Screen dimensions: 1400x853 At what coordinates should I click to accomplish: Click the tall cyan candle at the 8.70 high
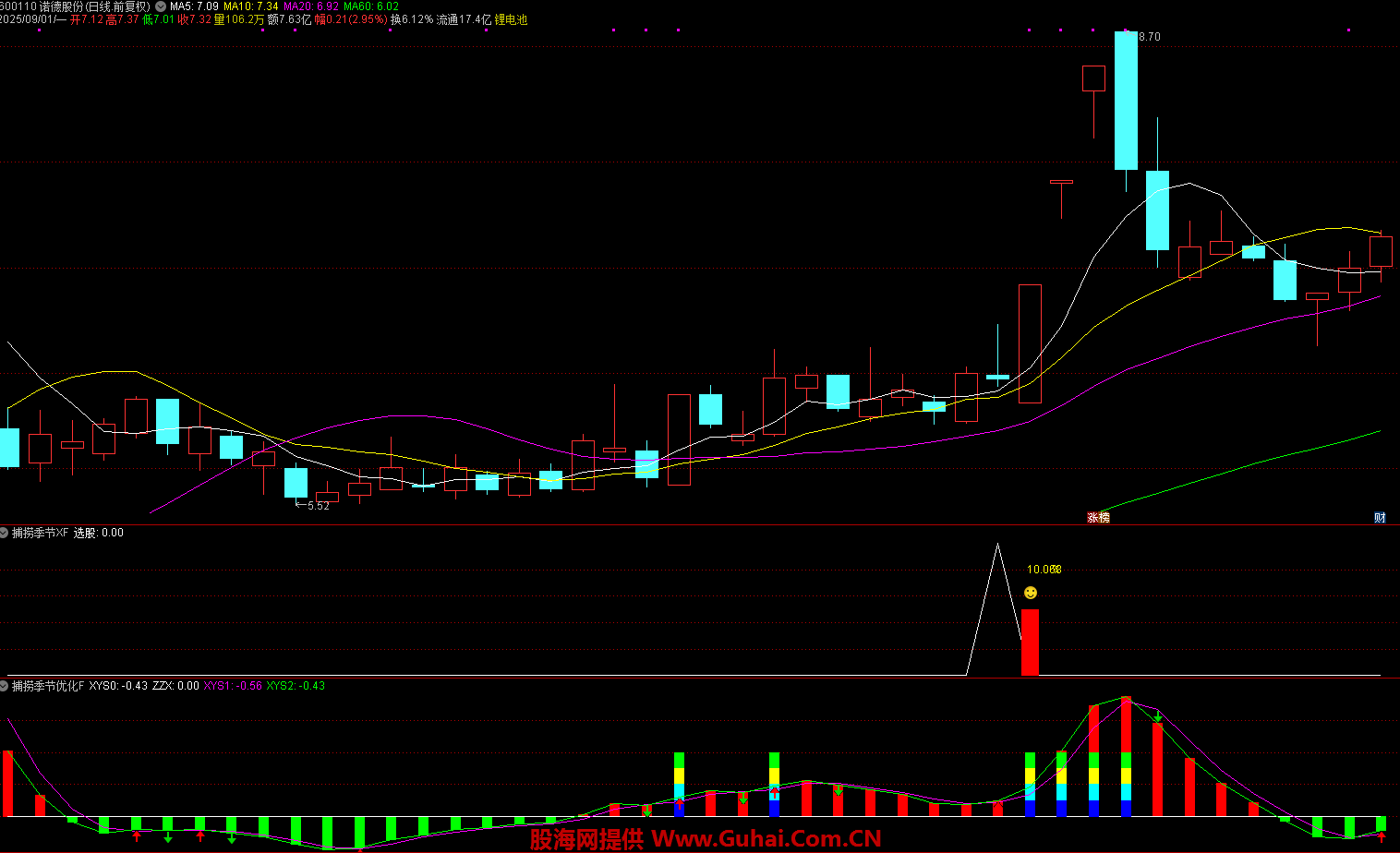point(1126,101)
